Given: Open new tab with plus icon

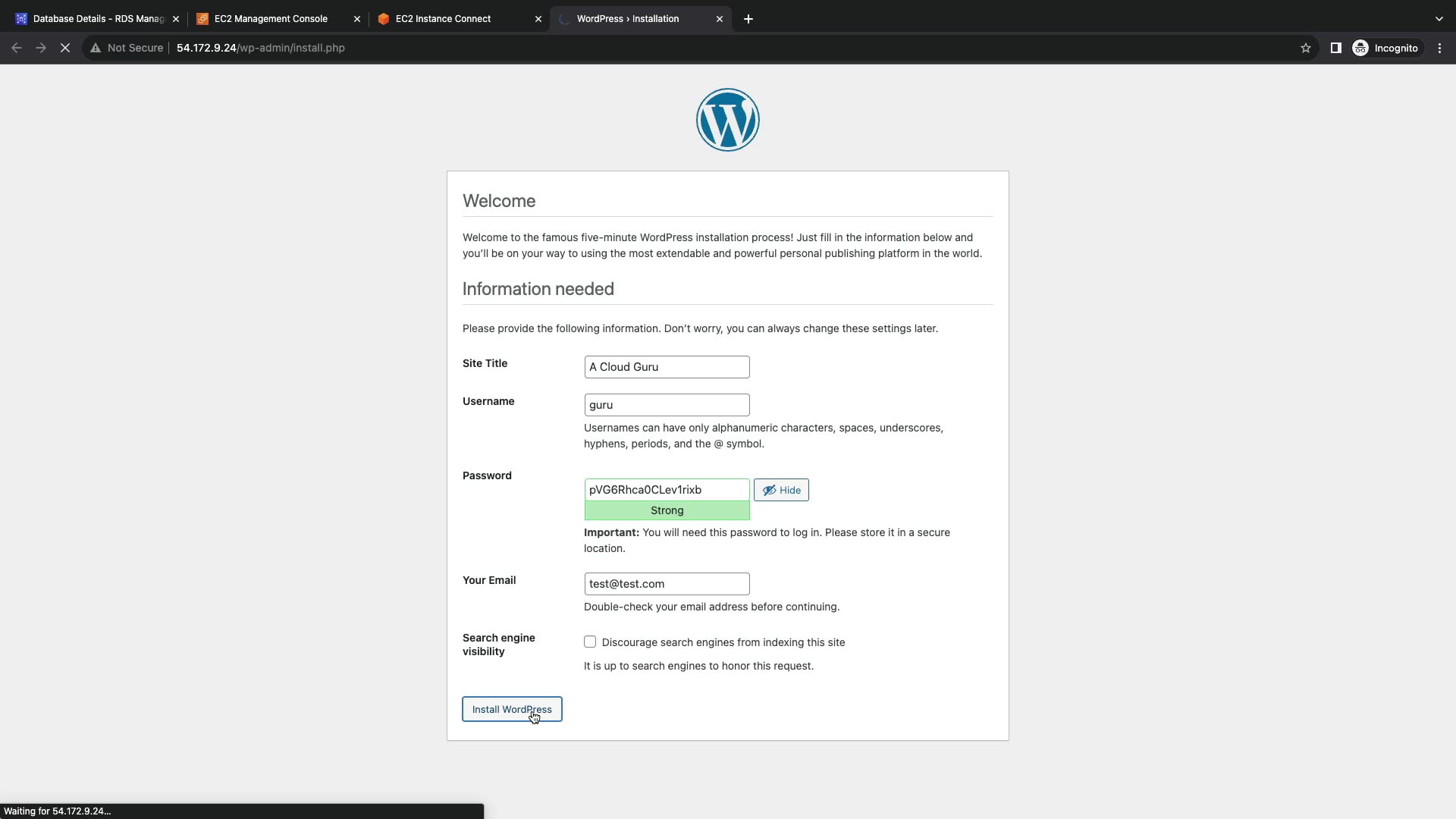Looking at the screenshot, I should 748,19.
